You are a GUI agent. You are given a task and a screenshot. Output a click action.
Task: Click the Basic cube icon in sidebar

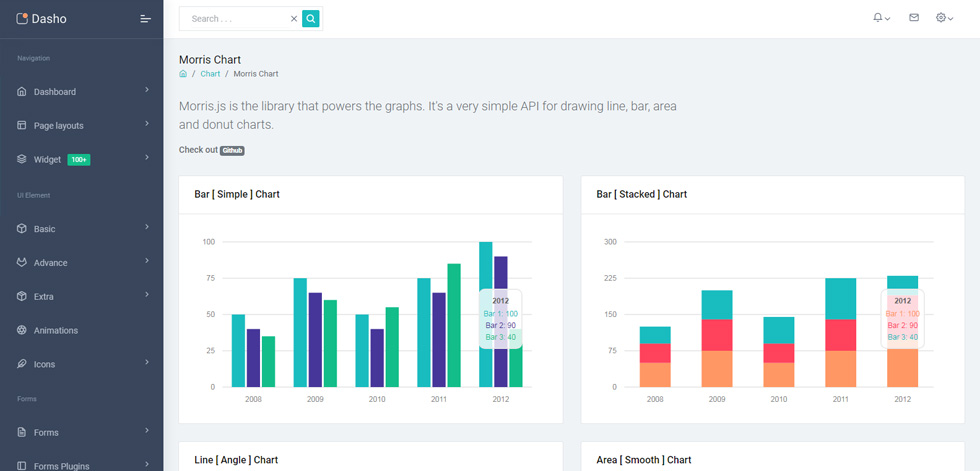(x=22, y=229)
